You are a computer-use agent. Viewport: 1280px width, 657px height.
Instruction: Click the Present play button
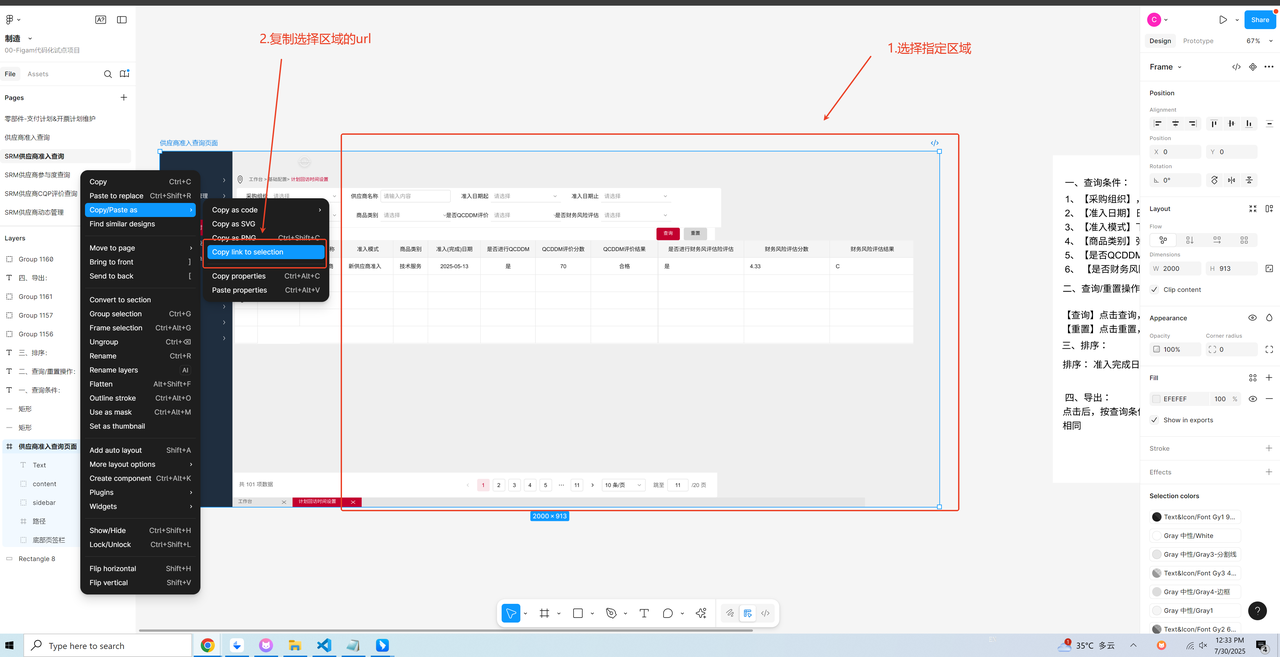click(x=1222, y=19)
